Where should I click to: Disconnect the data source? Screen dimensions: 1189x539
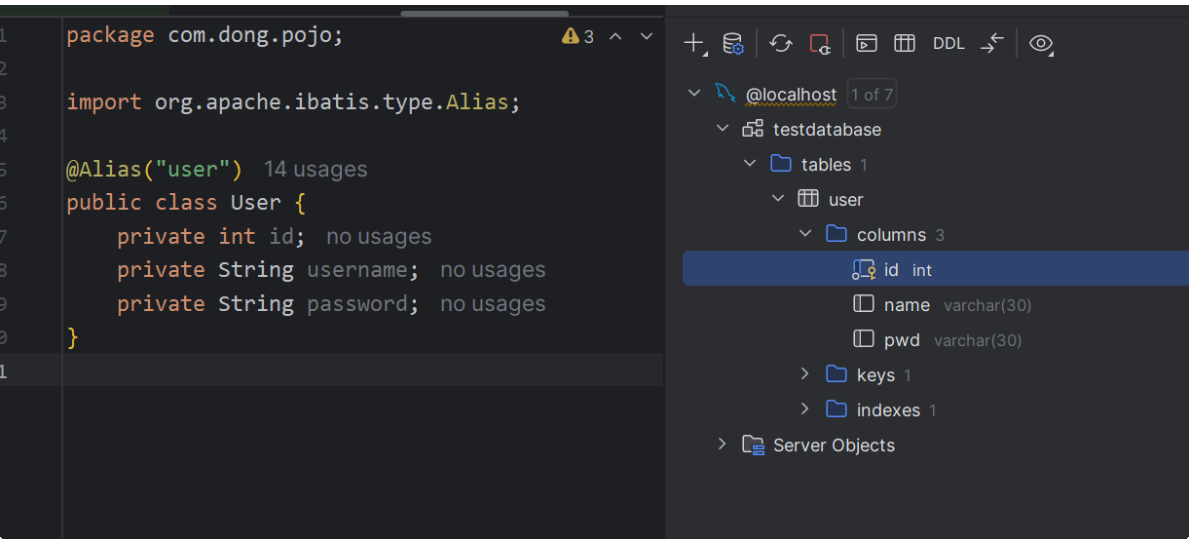click(819, 43)
